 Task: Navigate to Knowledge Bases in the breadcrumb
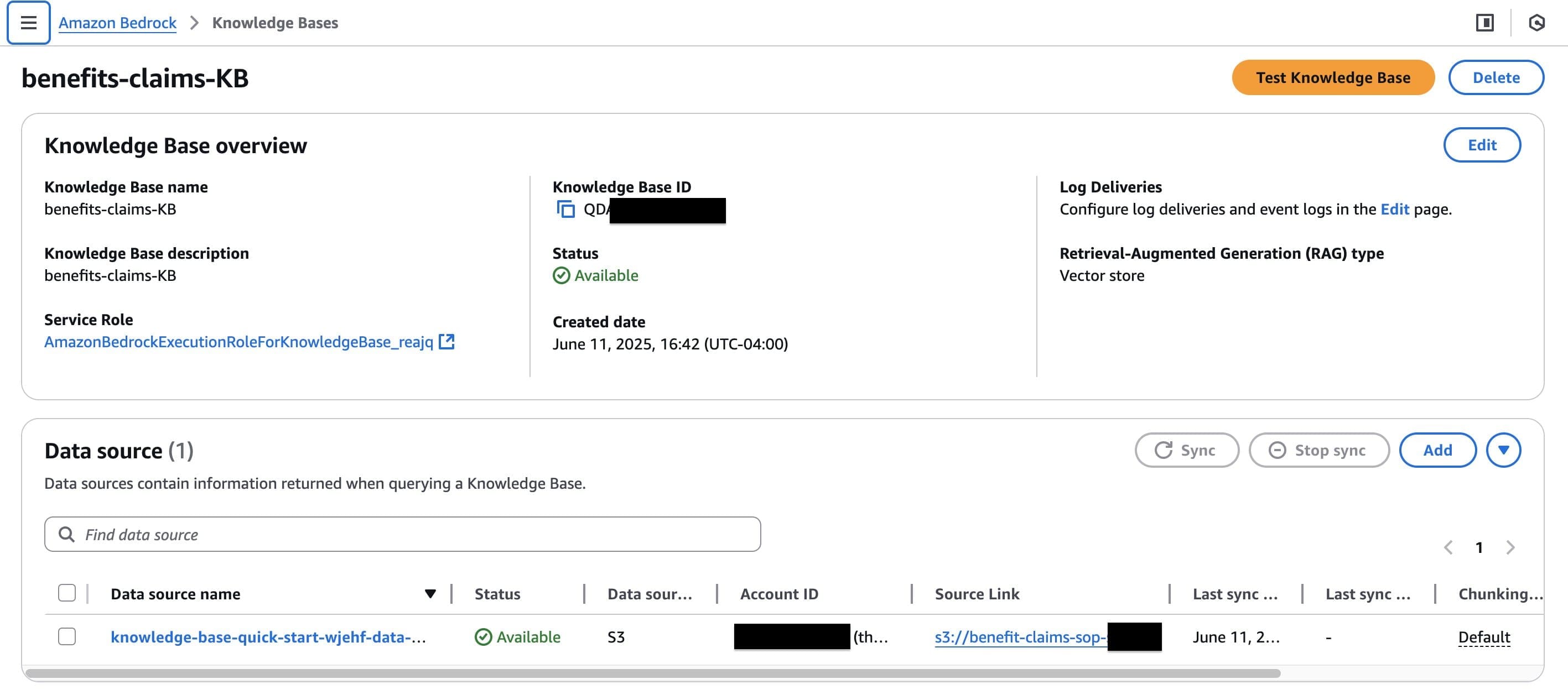point(275,23)
